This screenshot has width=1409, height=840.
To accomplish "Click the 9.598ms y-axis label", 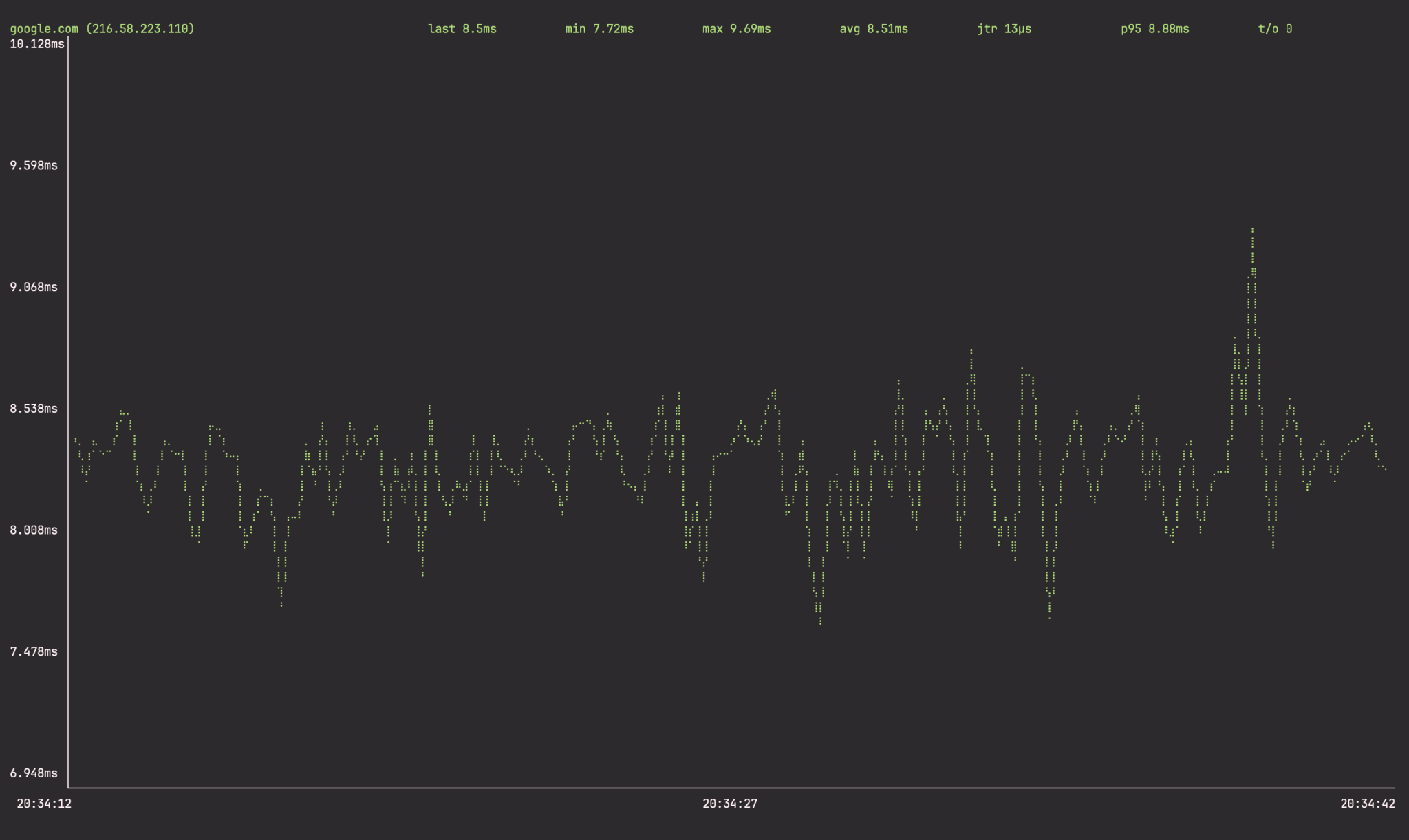I will pos(34,166).
